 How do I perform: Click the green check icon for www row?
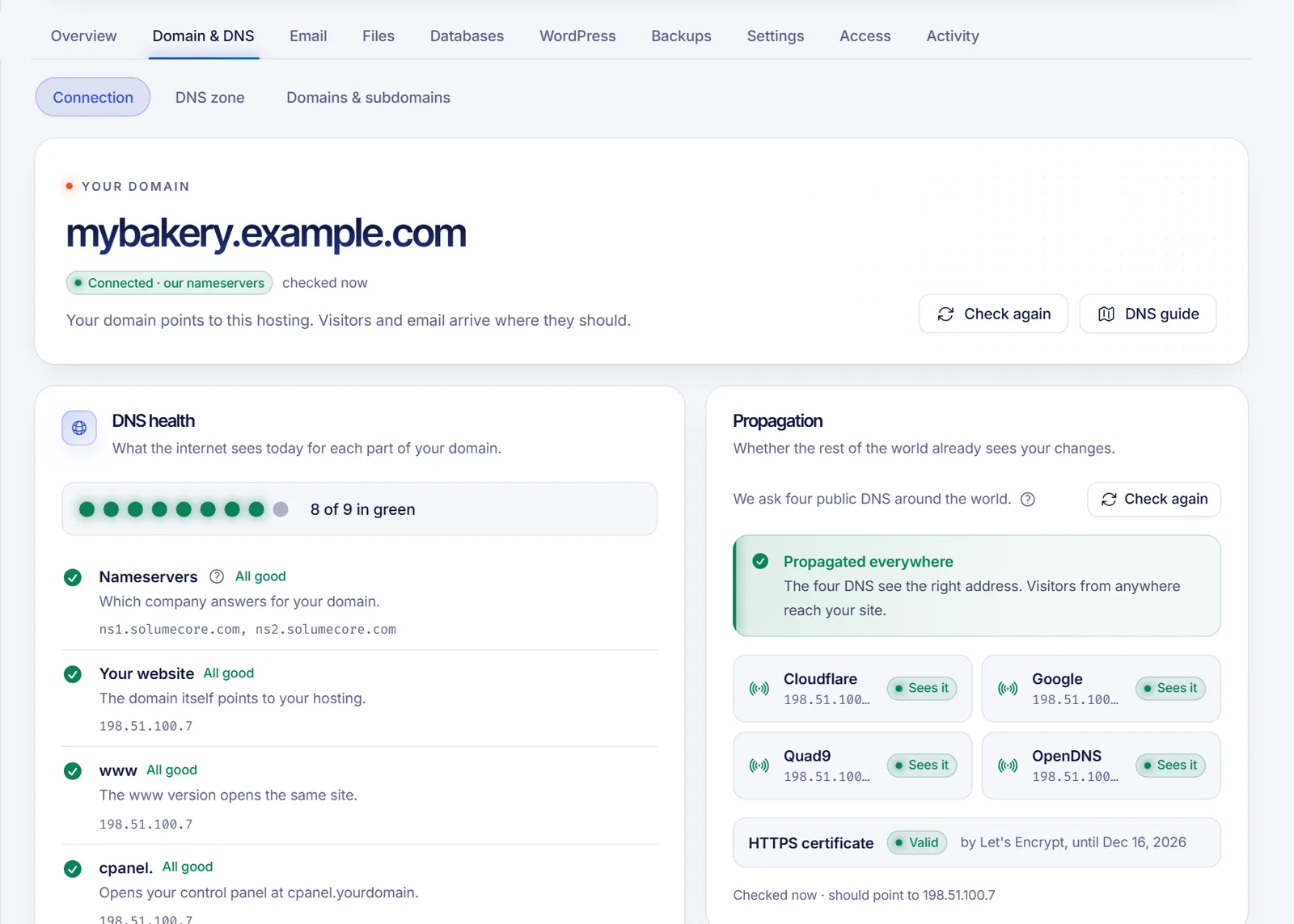[x=73, y=771]
